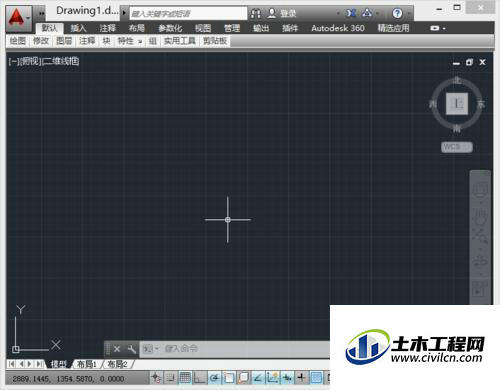Click the viewport [-] control label
The height and width of the screenshot is (390, 500).
13,61
